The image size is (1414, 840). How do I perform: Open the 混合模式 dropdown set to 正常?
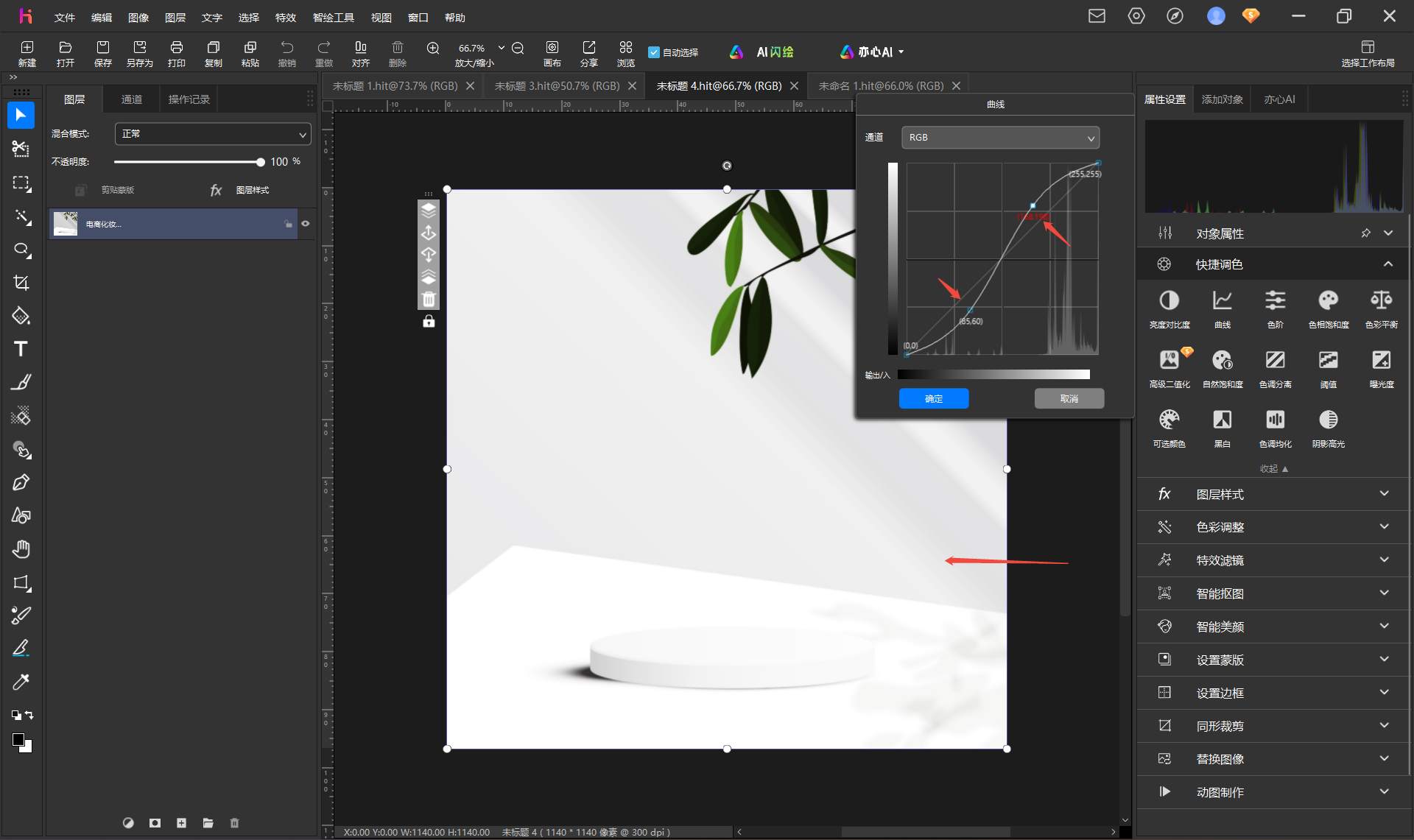[213, 134]
